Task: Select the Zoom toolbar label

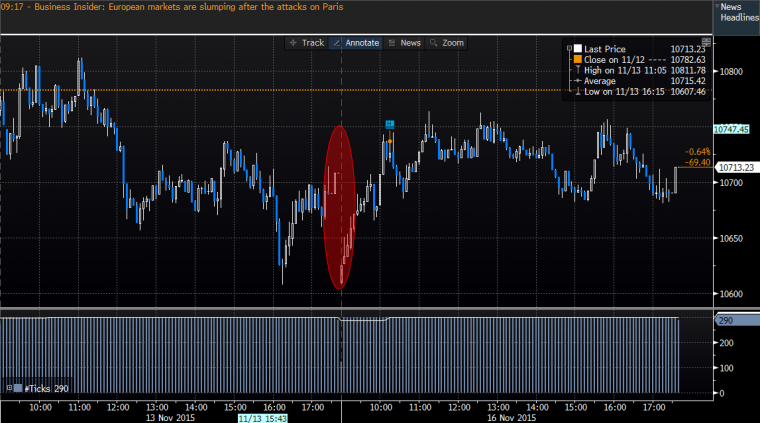Action: pos(453,43)
